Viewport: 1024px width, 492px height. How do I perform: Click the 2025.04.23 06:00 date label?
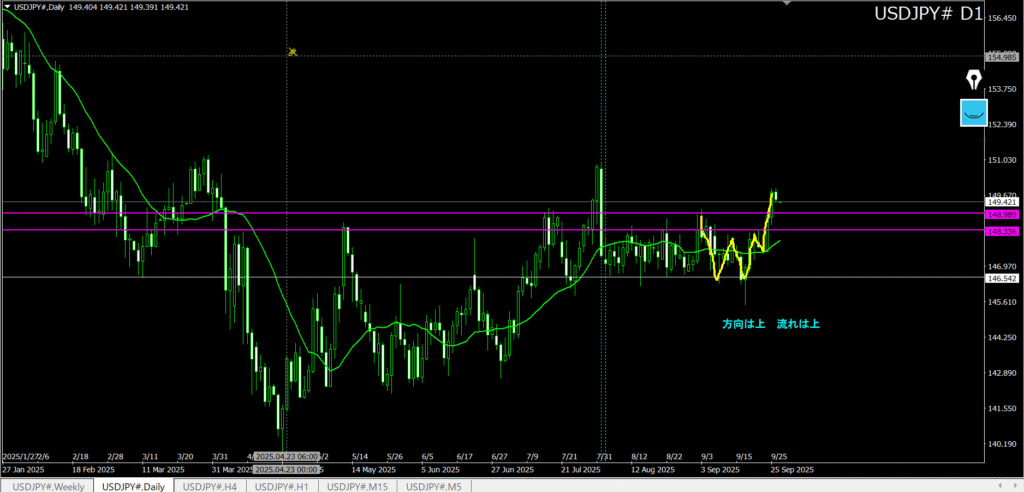[286, 455]
